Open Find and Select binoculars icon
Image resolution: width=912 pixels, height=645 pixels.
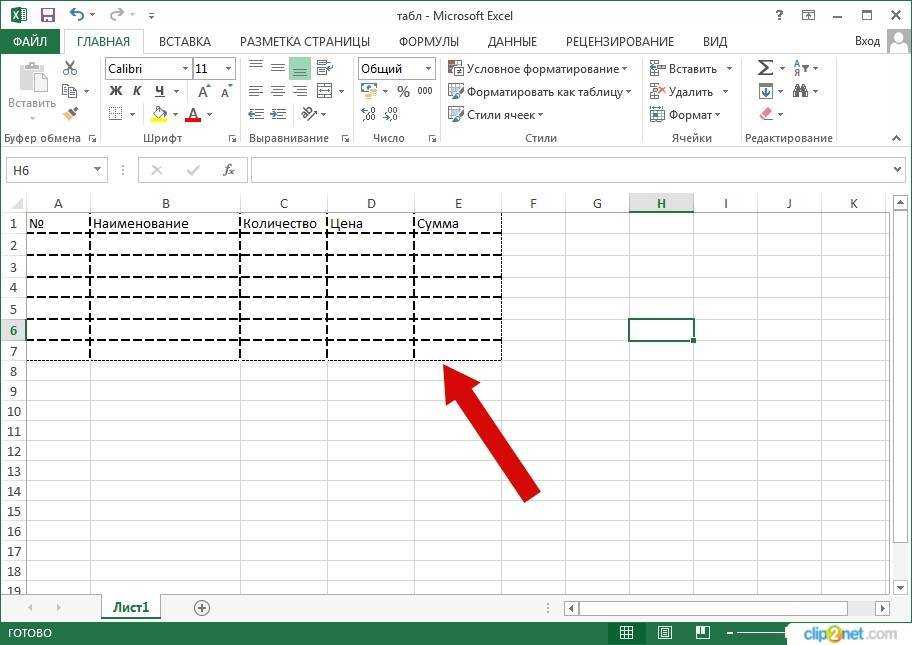click(801, 91)
